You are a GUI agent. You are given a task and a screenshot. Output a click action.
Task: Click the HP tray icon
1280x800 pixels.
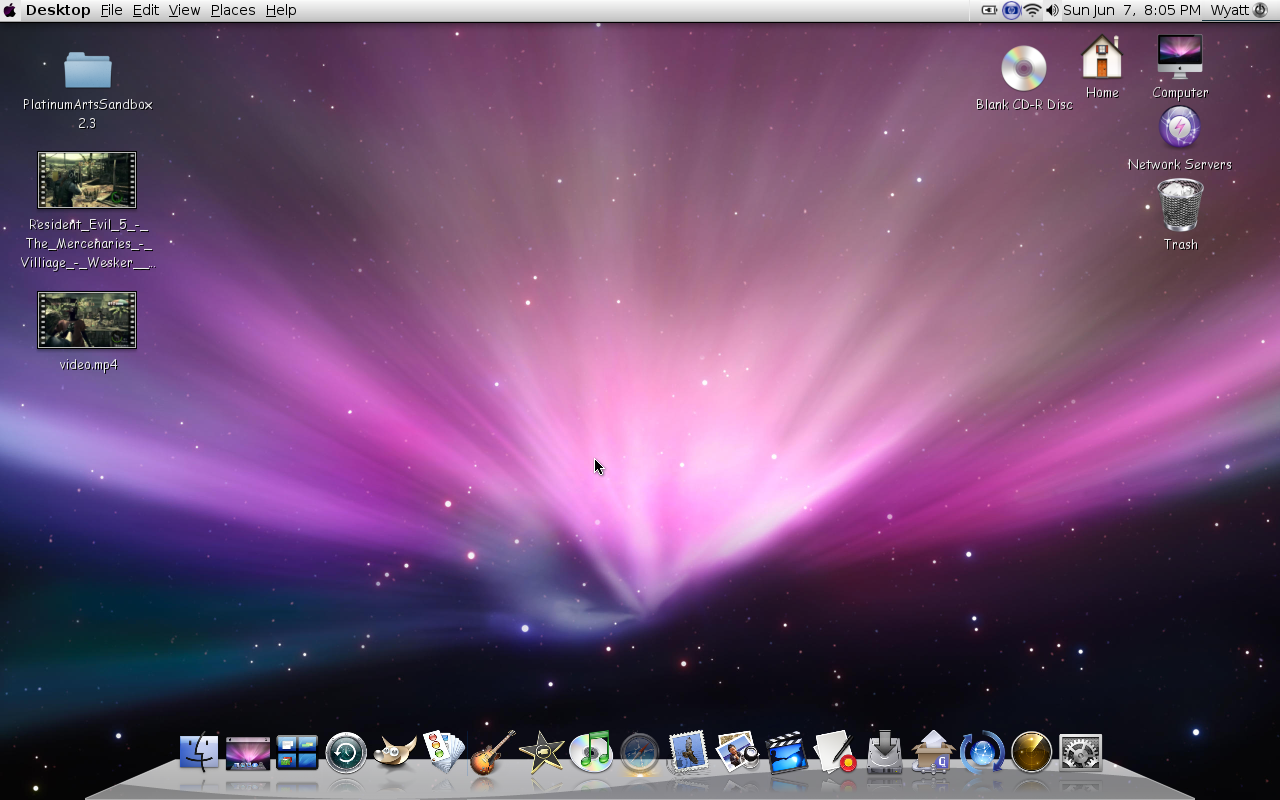(x=1011, y=10)
